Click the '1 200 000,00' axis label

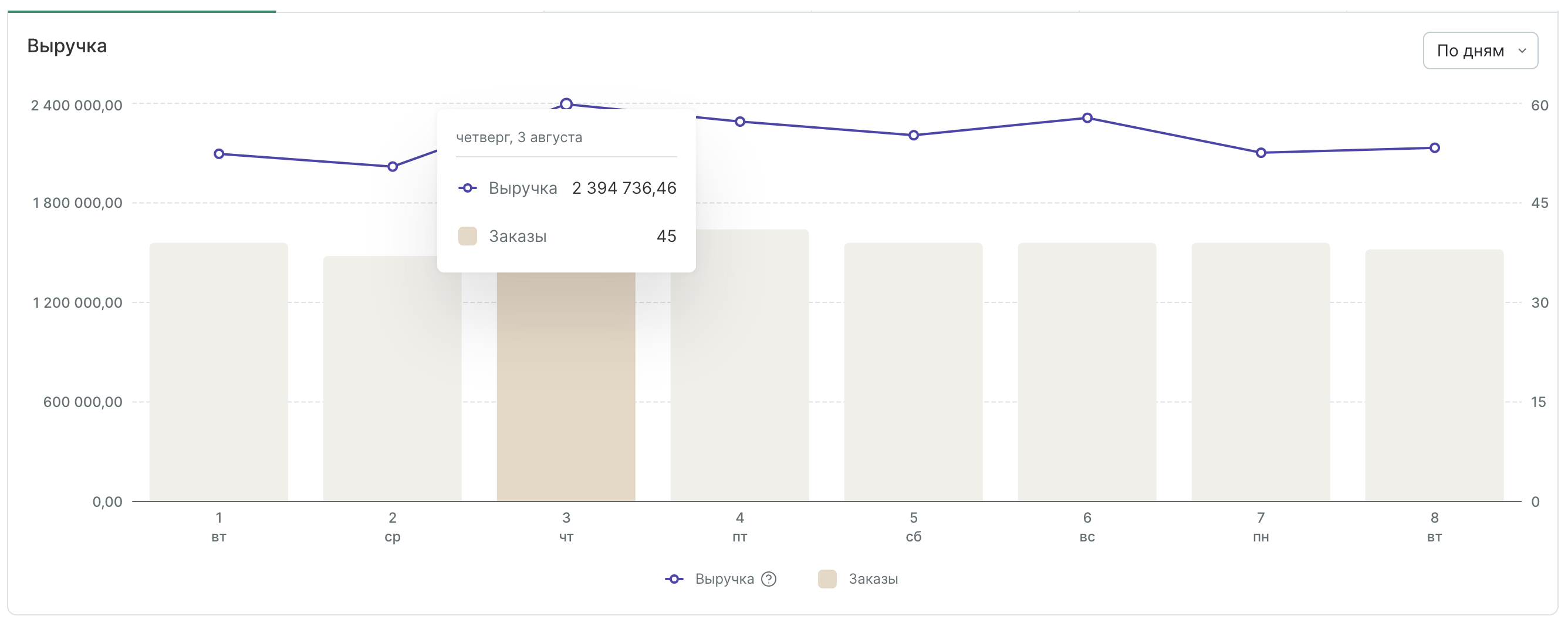pyautogui.click(x=77, y=302)
